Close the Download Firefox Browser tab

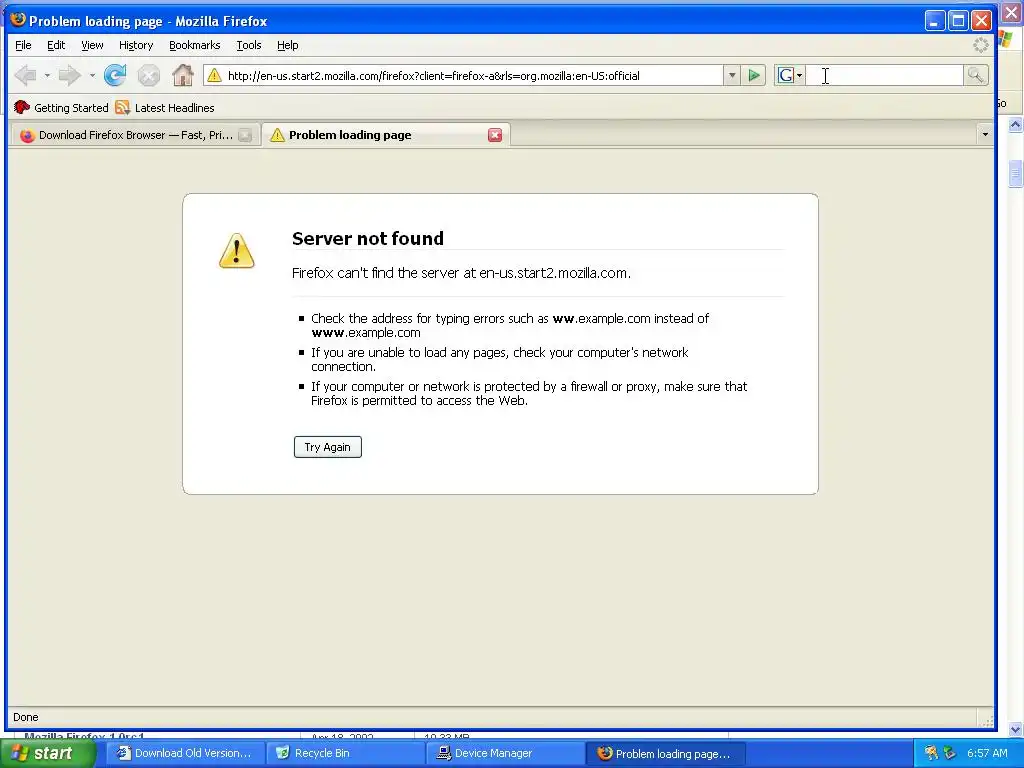[x=245, y=135]
